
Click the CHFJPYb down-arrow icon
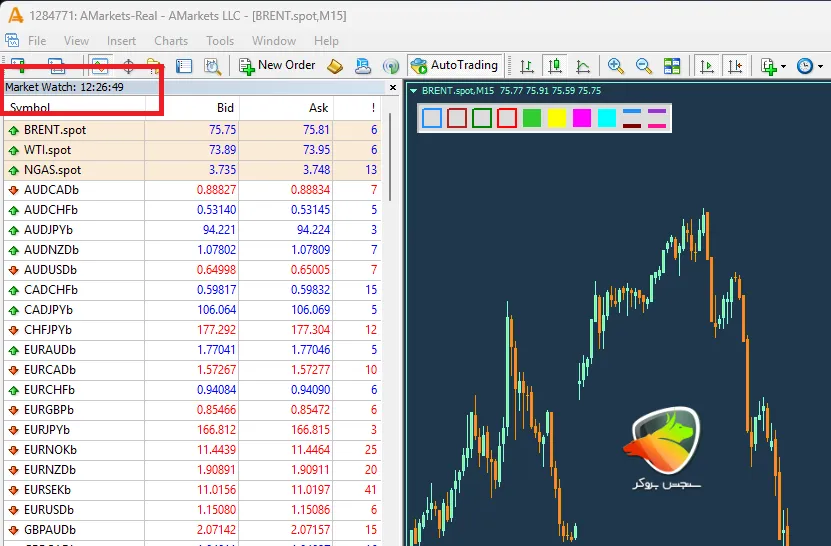click(x=14, y=330)
